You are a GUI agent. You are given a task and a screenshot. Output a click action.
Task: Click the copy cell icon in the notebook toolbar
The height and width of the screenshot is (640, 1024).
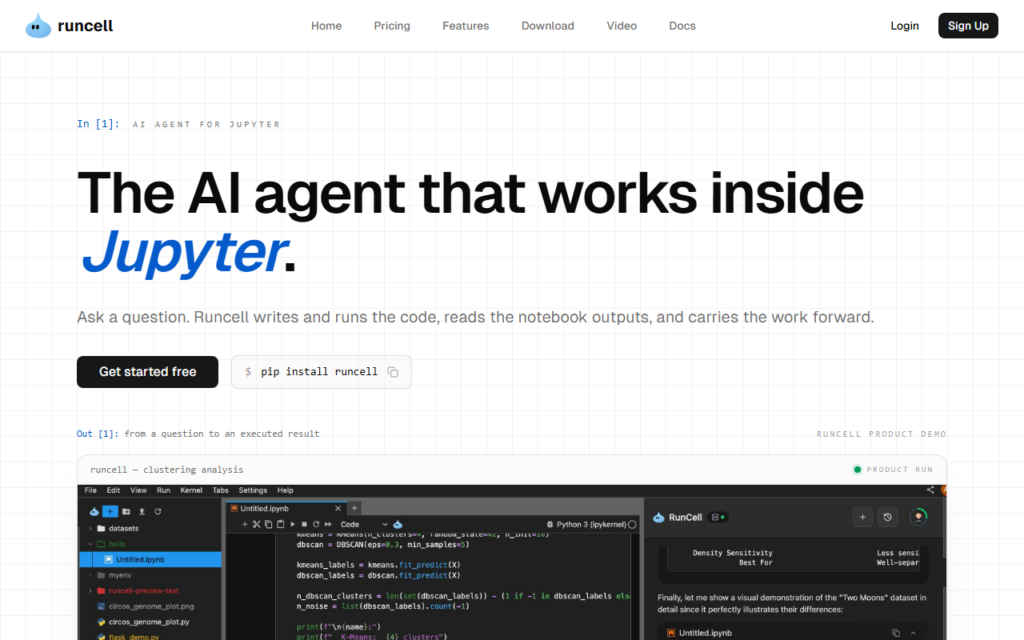tap(268, 524)
